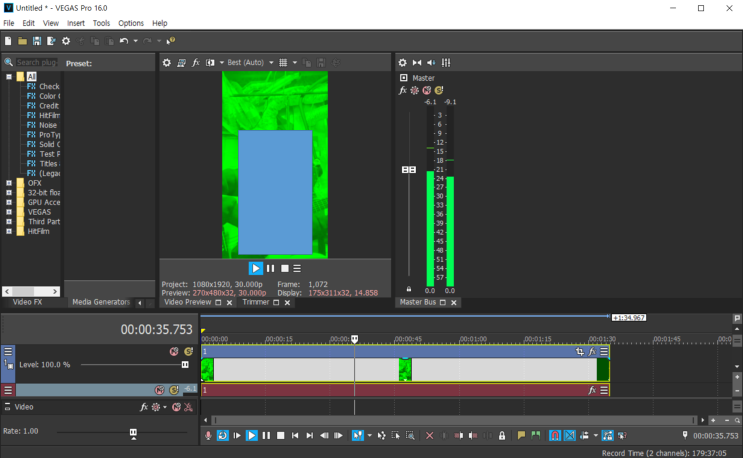Click the Master FX button under Master
The image size is (743, 458).
(x=403, y=90)
